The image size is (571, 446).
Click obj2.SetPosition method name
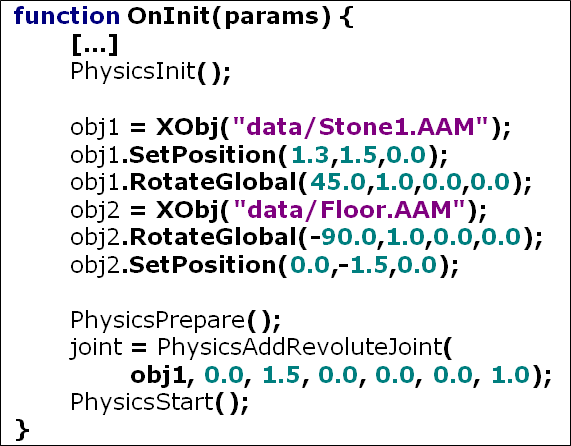tap(204, 265)
